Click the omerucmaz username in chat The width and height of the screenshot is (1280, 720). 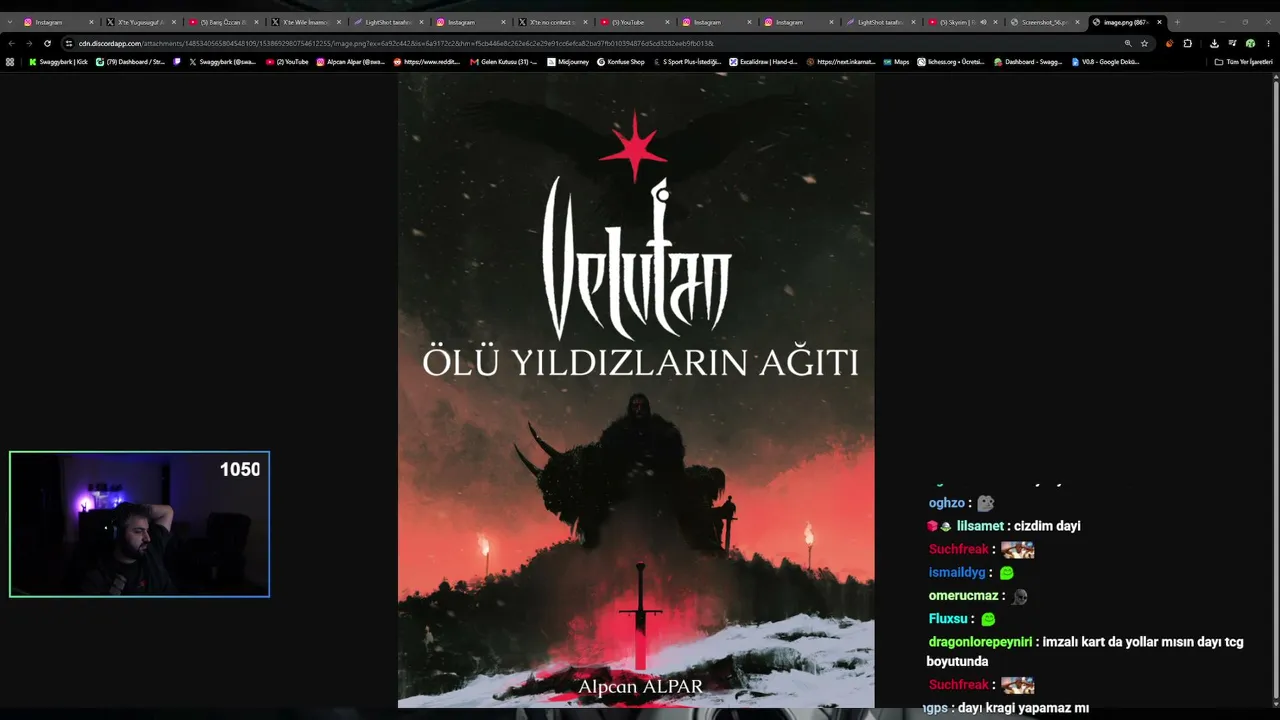pyautogui.click(x=964, y=596)
